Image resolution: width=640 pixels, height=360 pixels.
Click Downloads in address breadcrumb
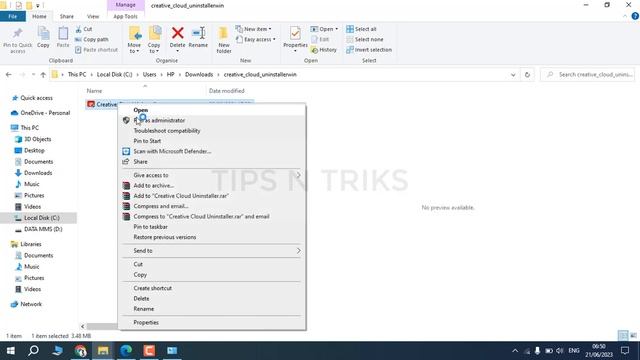pyautogui.click(x=199, y=75)
